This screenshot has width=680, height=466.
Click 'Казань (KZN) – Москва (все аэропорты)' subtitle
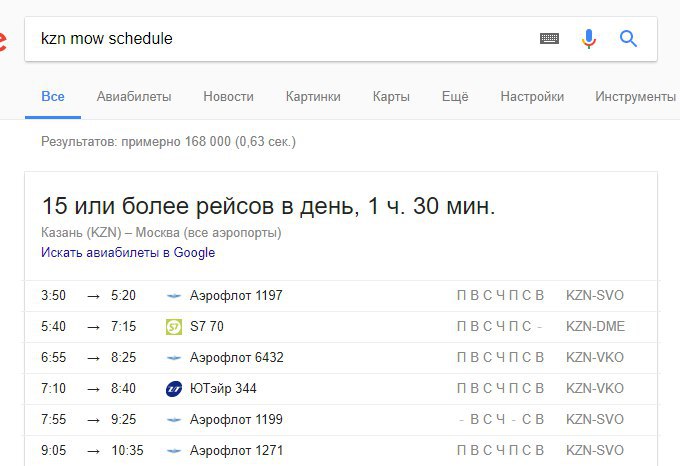161,233
